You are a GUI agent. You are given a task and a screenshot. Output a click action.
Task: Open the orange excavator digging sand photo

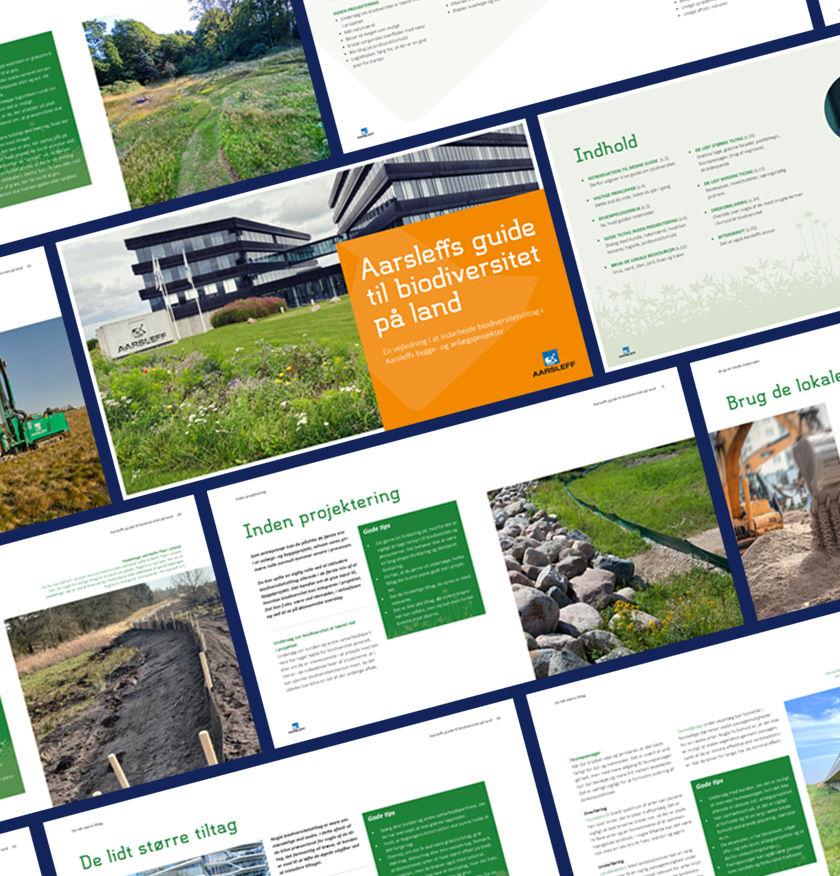[776, 511]
